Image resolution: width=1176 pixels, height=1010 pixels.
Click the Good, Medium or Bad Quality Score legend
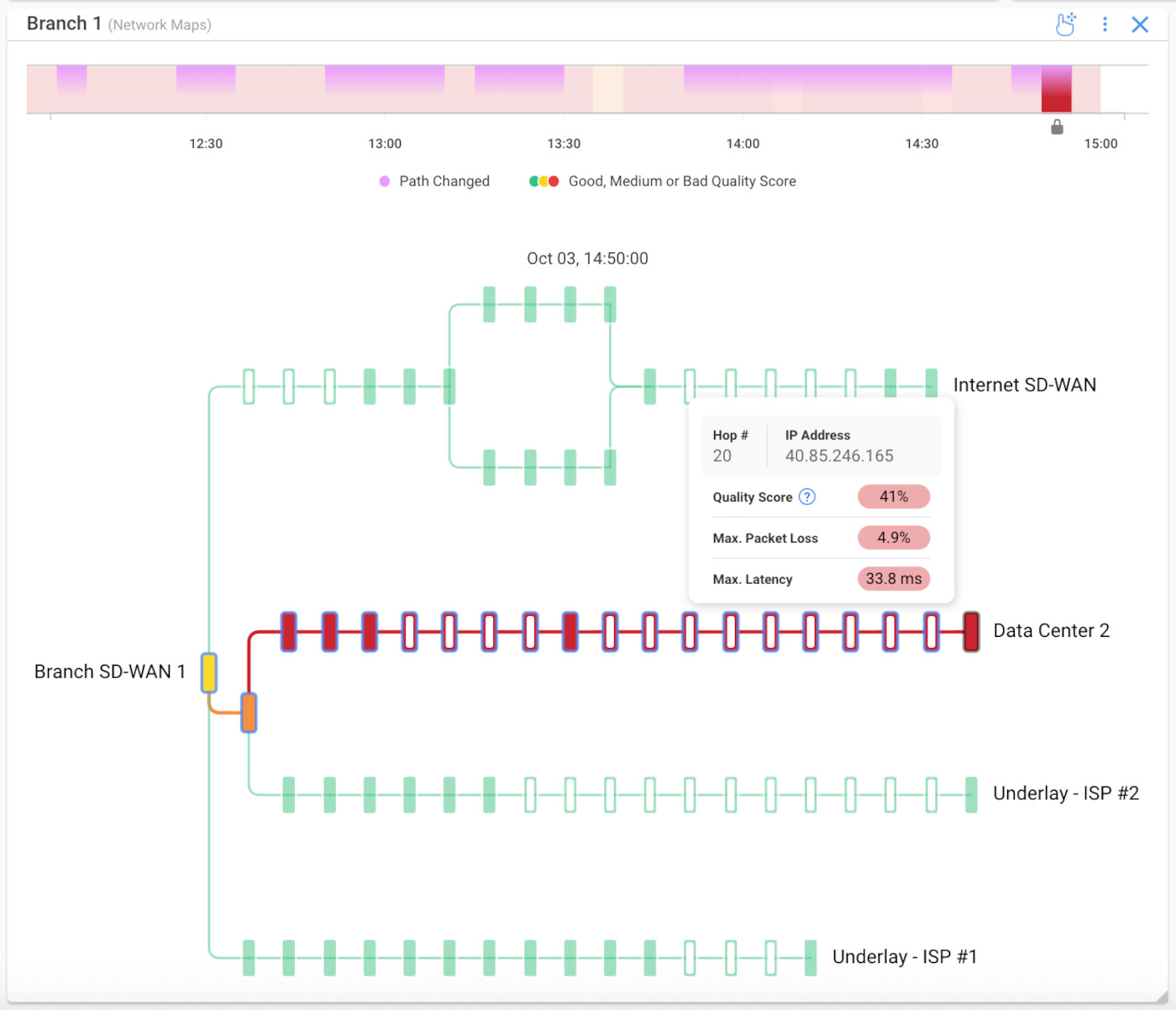pos(663,181)
